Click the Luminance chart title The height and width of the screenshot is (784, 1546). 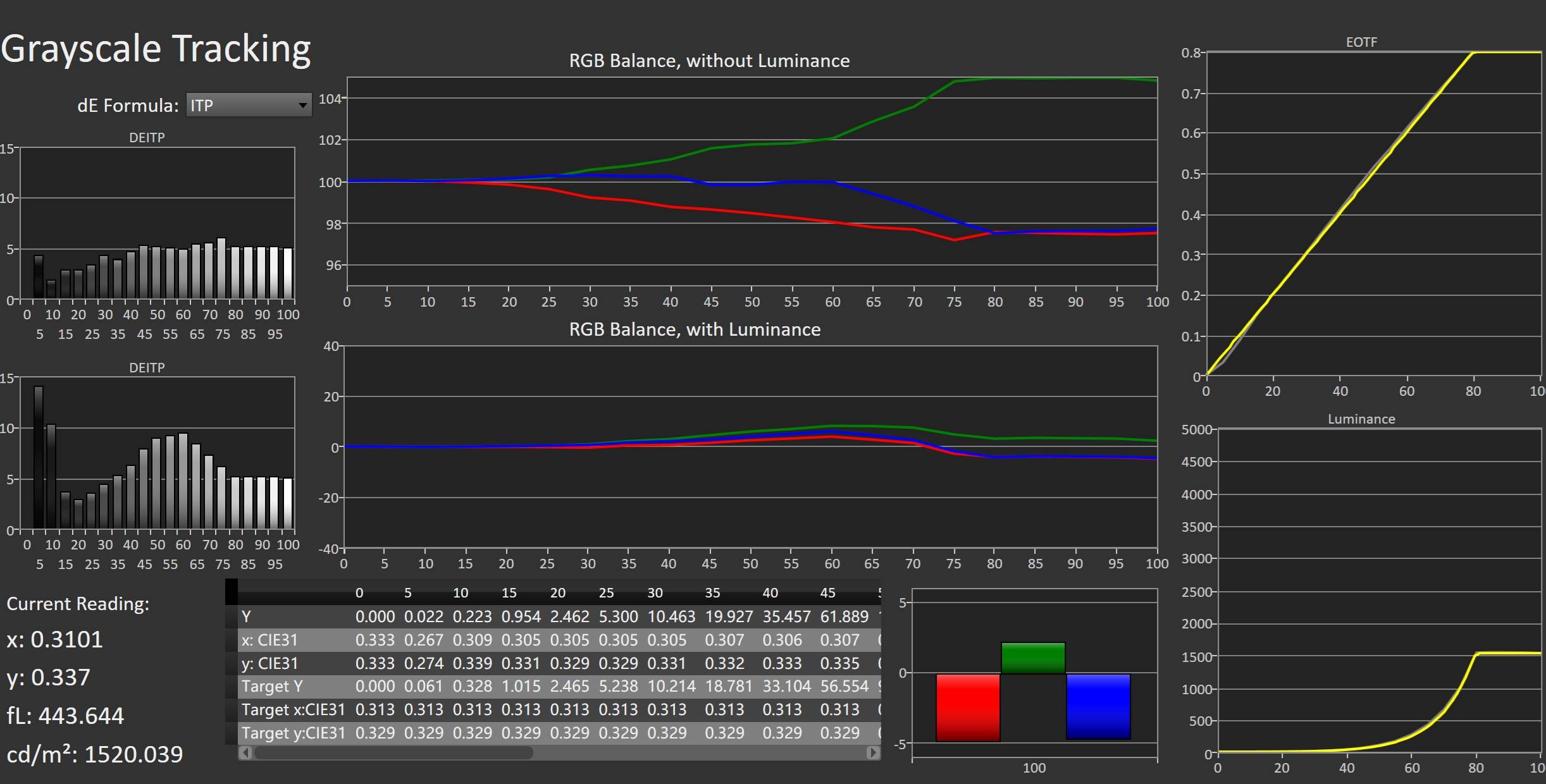click(1361, 419)
